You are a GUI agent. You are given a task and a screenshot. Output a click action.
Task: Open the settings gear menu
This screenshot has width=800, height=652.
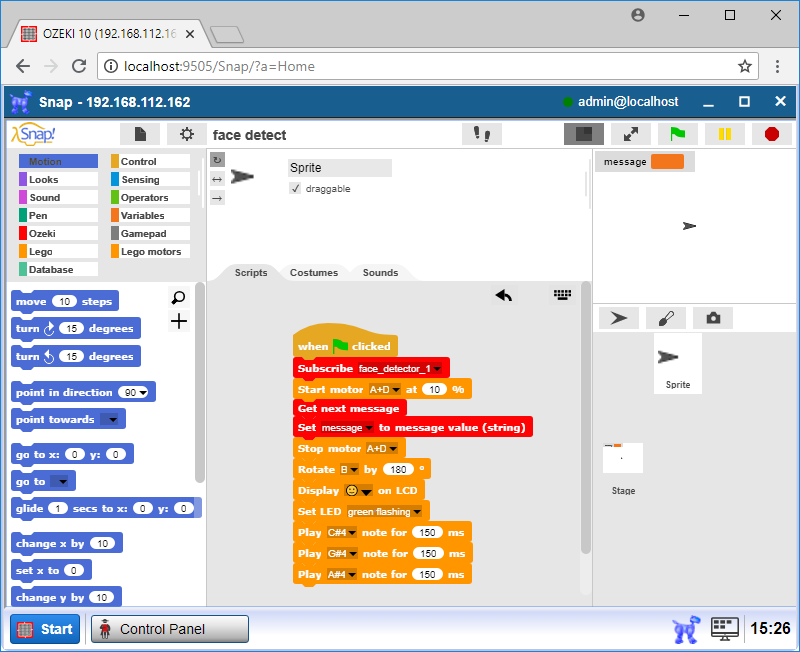coord(187,134)
